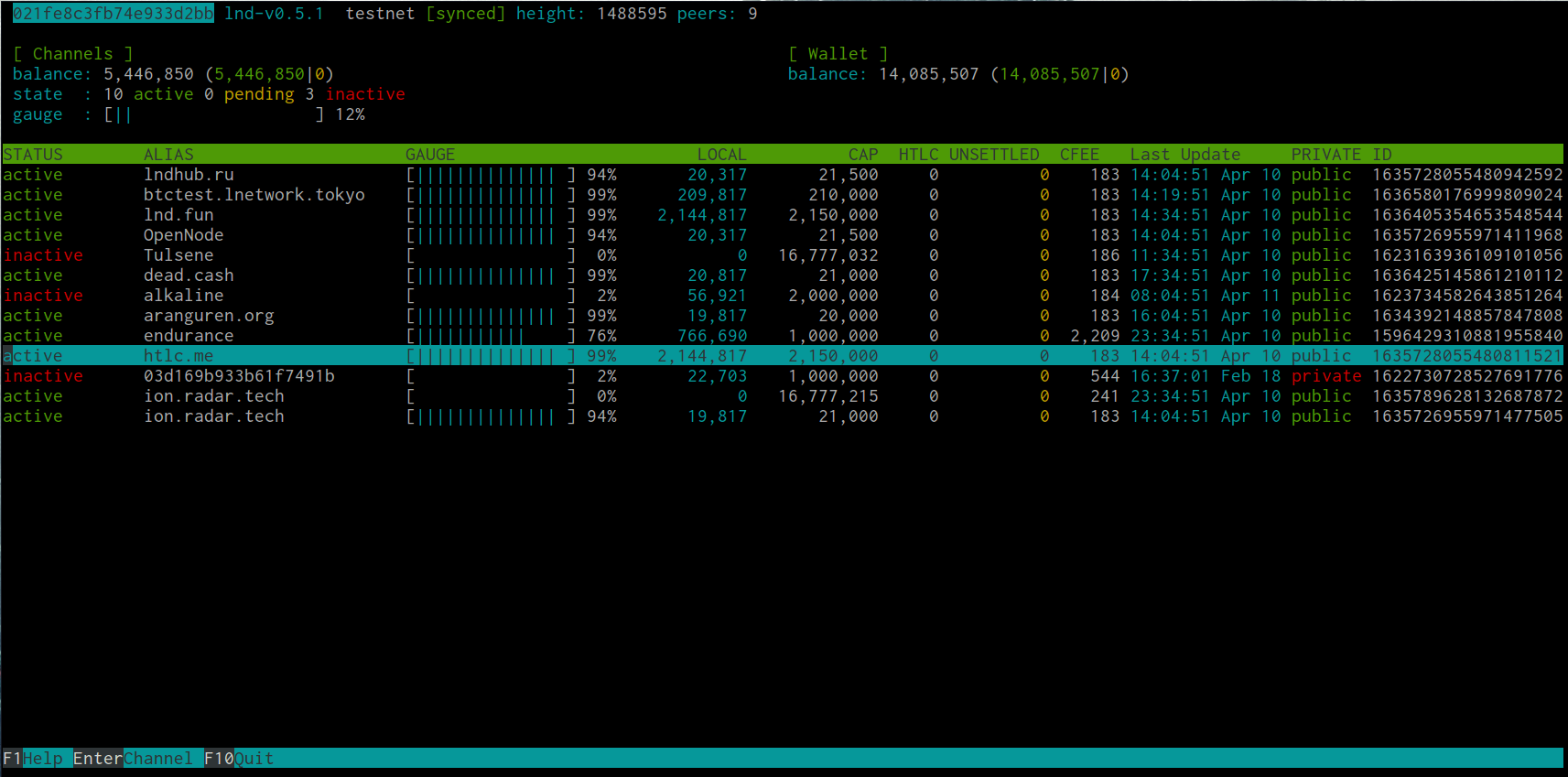Select the lndhub.ru channel row

[x=783, y=175]
